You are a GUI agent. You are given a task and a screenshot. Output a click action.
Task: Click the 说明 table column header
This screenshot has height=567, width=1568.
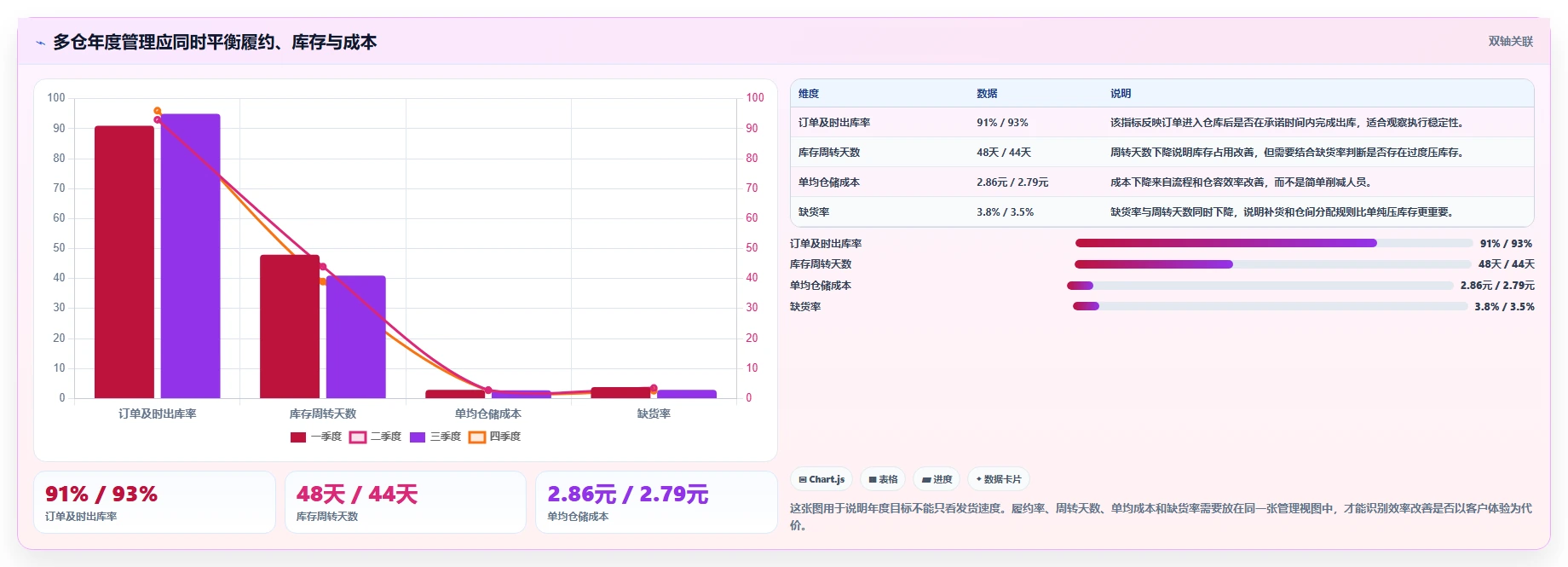tap(1121, 94)
